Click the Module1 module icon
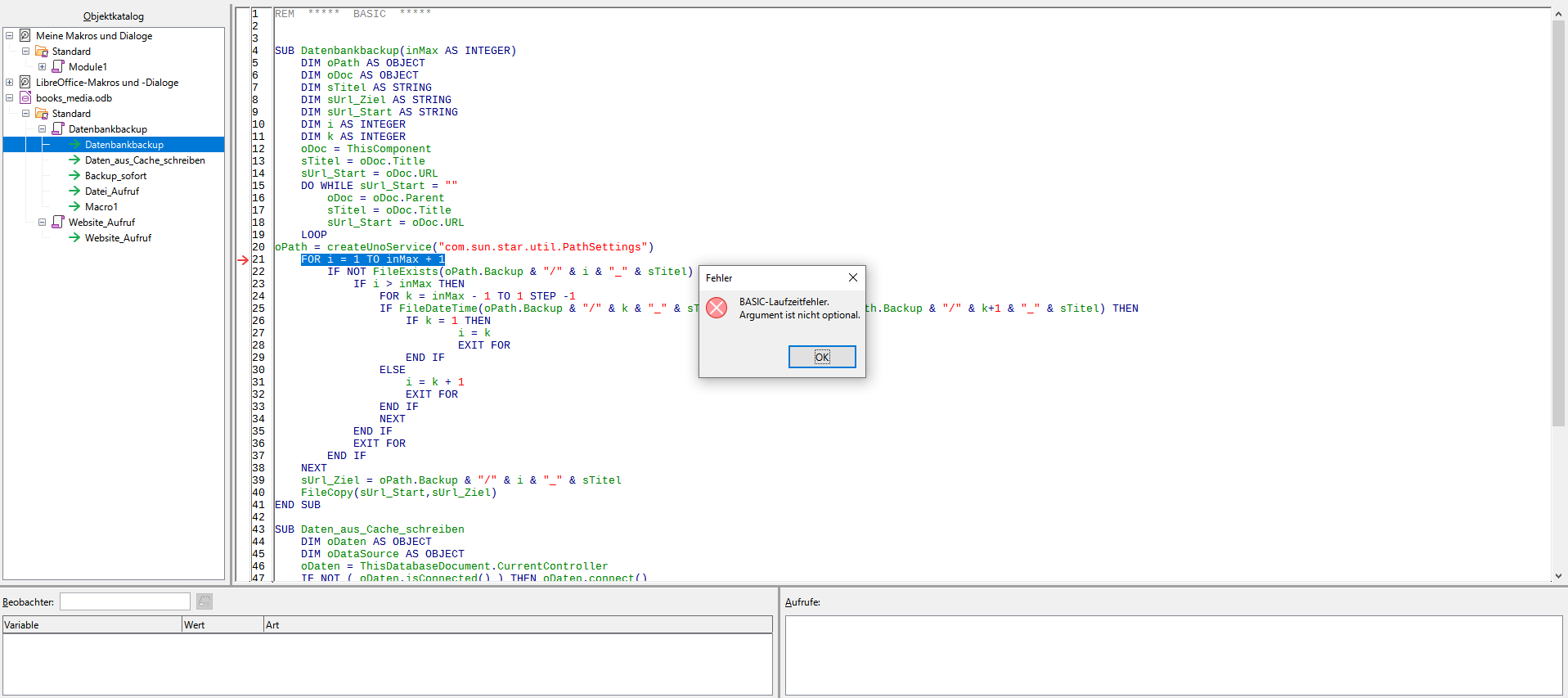 click(58, 67)
